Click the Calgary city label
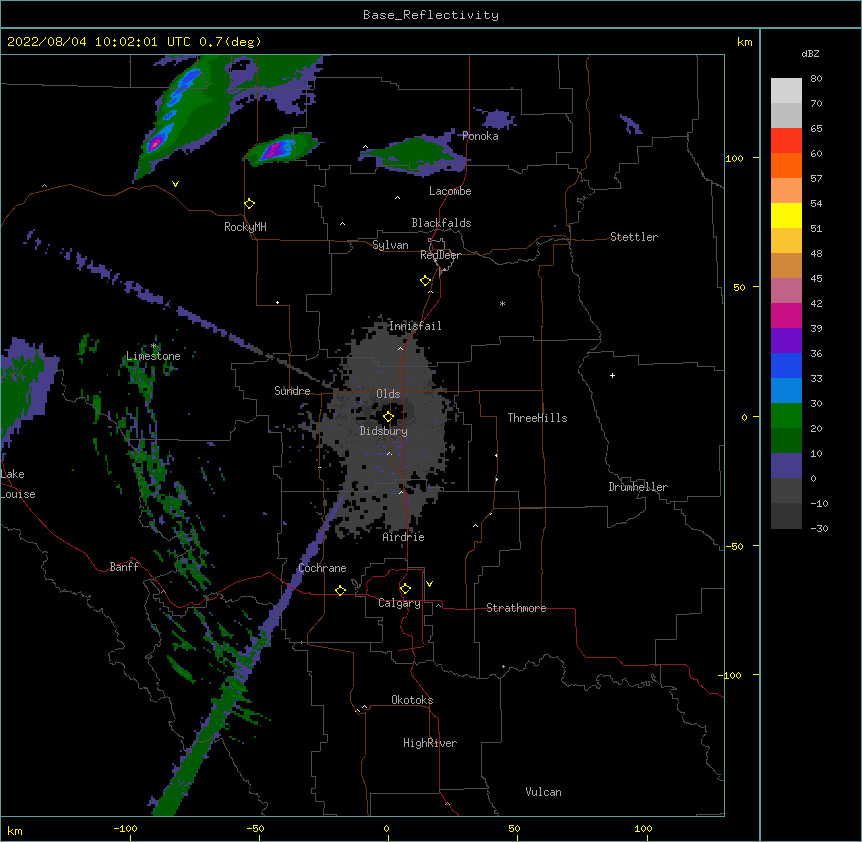This screenshot has width=862, height=842. point(400,603)
